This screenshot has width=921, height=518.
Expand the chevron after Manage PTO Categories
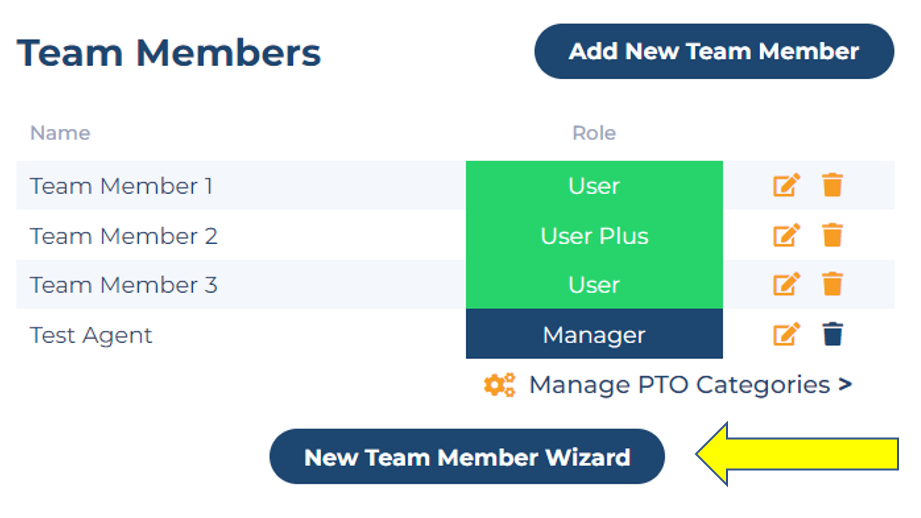[845, 385]
